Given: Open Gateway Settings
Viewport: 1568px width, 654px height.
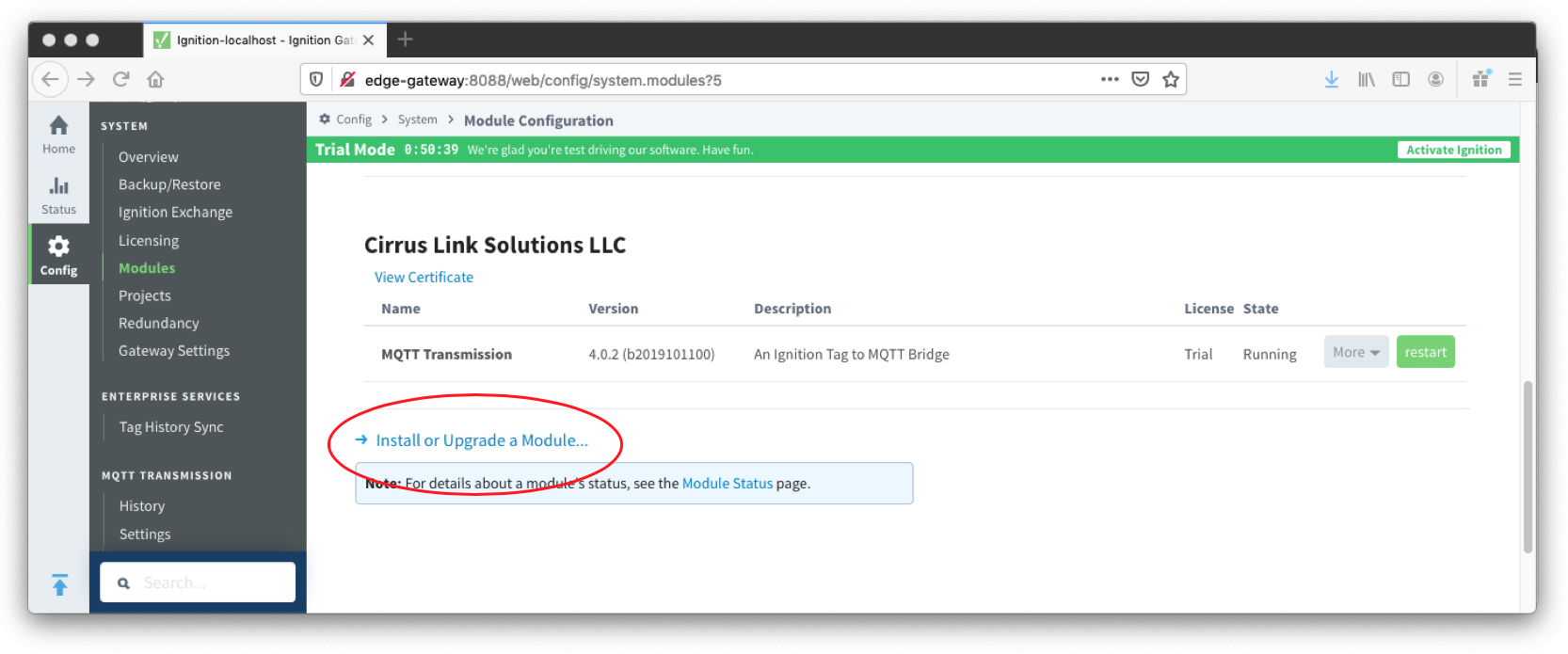Looking at the screenshot, I should click(x=174, y=351).
